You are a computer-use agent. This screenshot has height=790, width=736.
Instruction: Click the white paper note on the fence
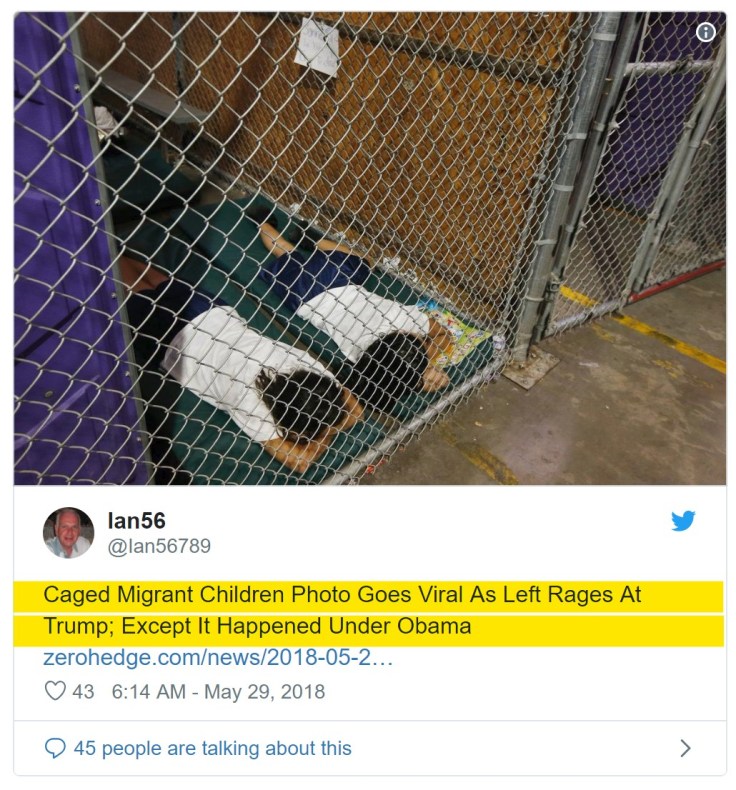317,46
